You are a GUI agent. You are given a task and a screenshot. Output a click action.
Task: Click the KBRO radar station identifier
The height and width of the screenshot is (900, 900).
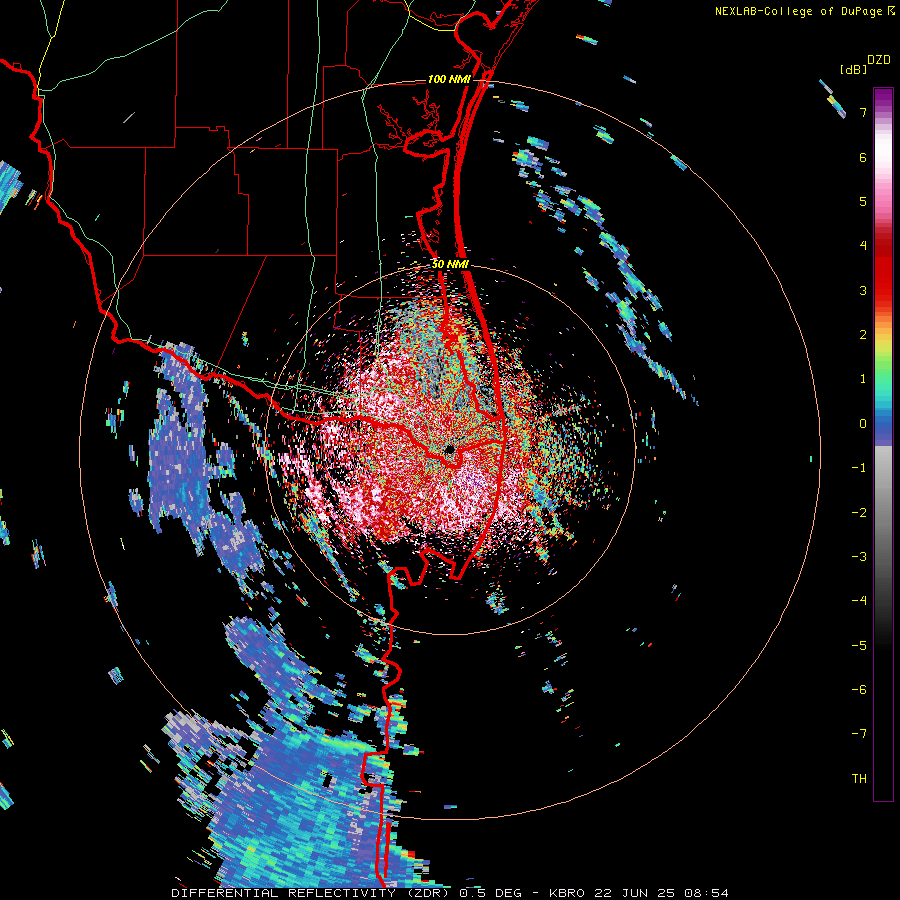567,893
